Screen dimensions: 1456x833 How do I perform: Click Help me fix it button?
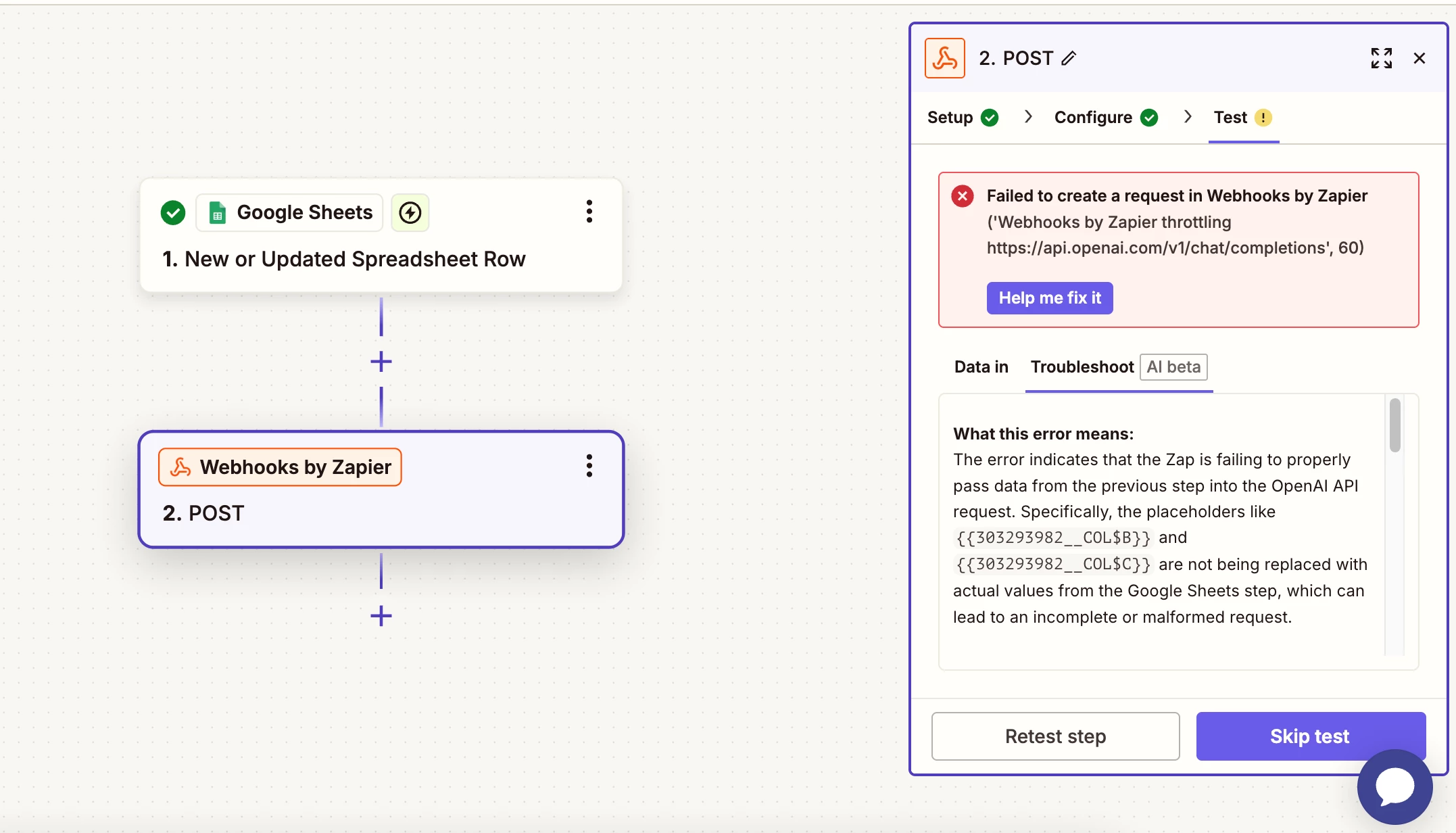point(1050,298)
